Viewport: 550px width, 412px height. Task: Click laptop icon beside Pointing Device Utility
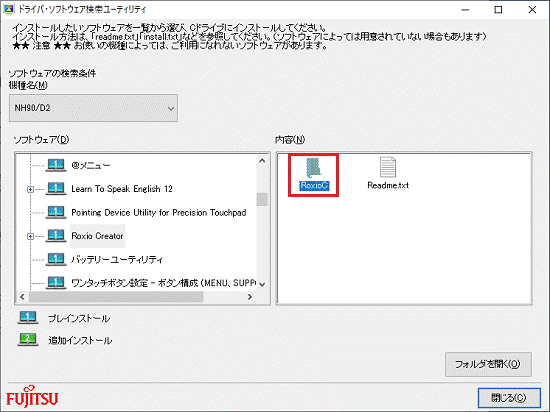(56, 212)
